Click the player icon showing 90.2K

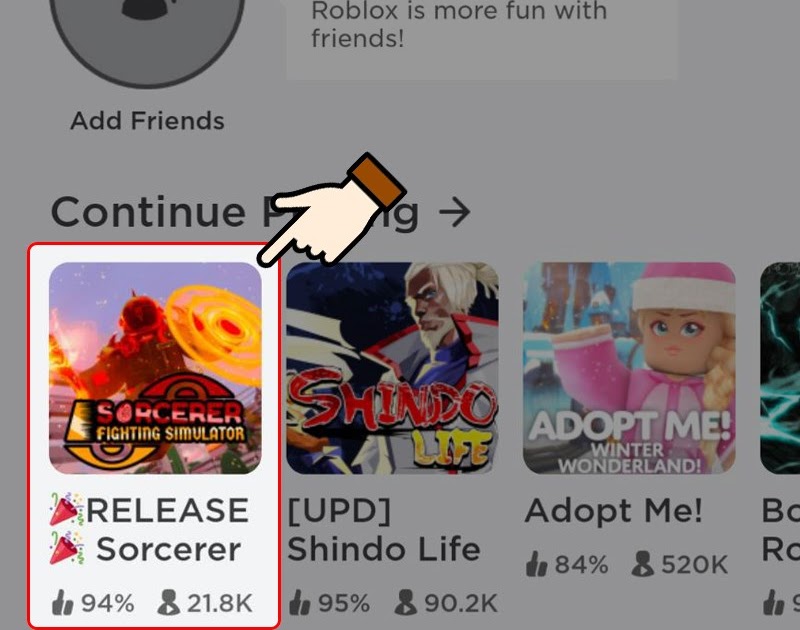(x=406, y=602)
